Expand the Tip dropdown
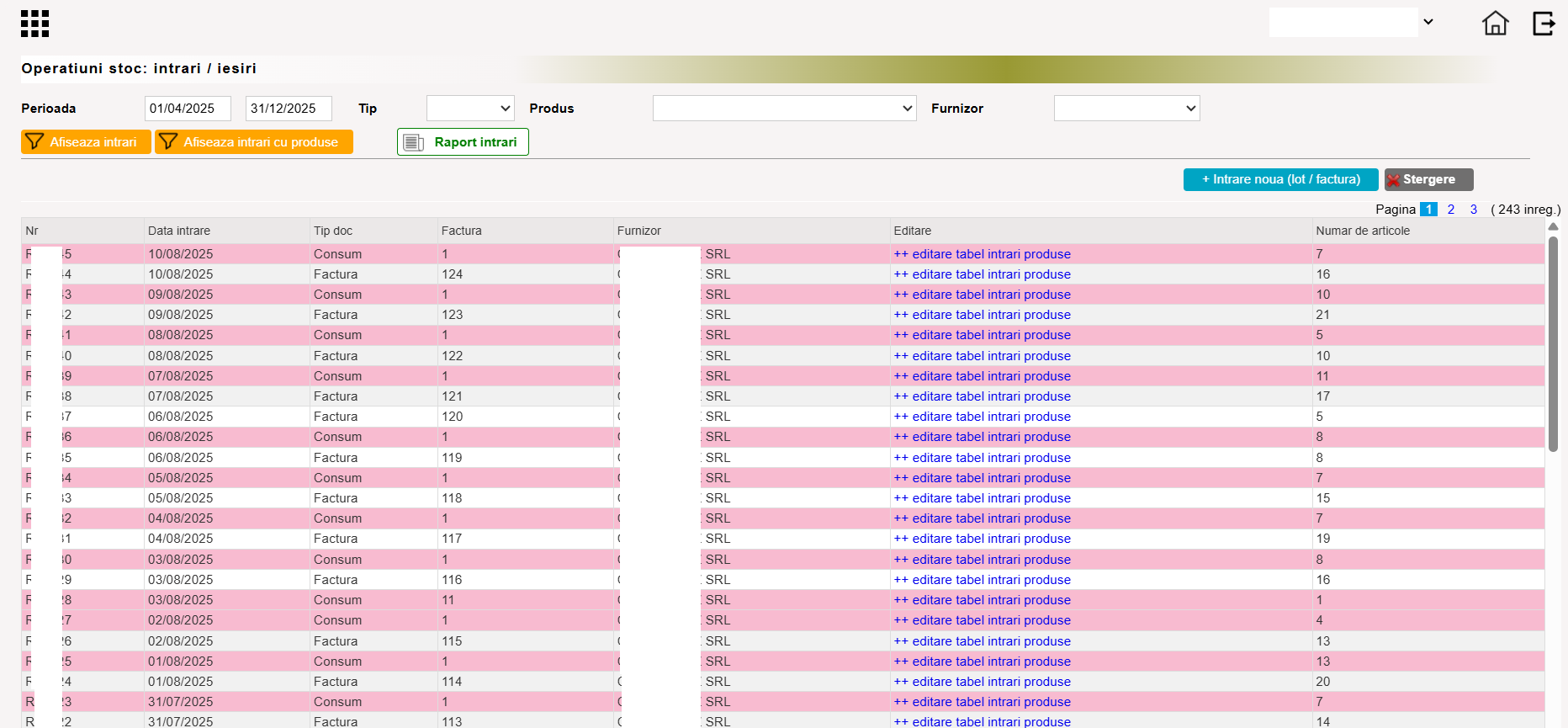The height and width of the screenshot is (728, 1568). point(470,108)
